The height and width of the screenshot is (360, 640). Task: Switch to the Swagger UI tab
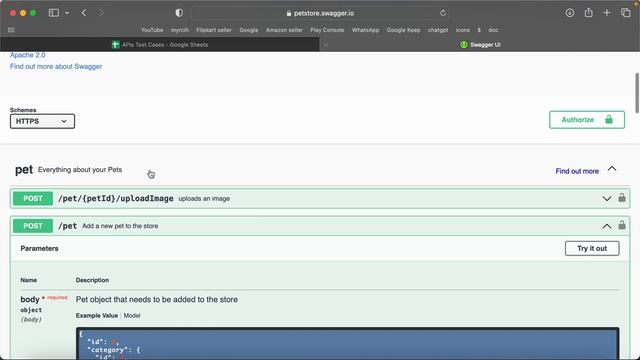480,44
